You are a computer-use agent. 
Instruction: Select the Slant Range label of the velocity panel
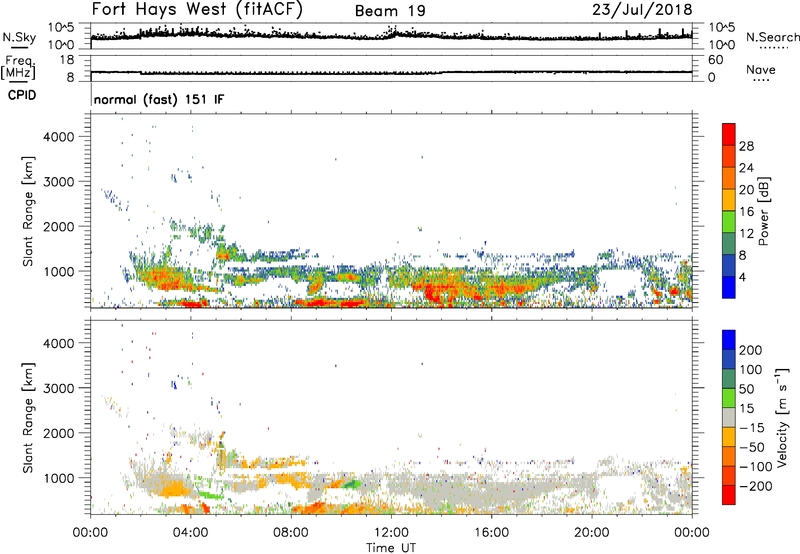(28, 418)
